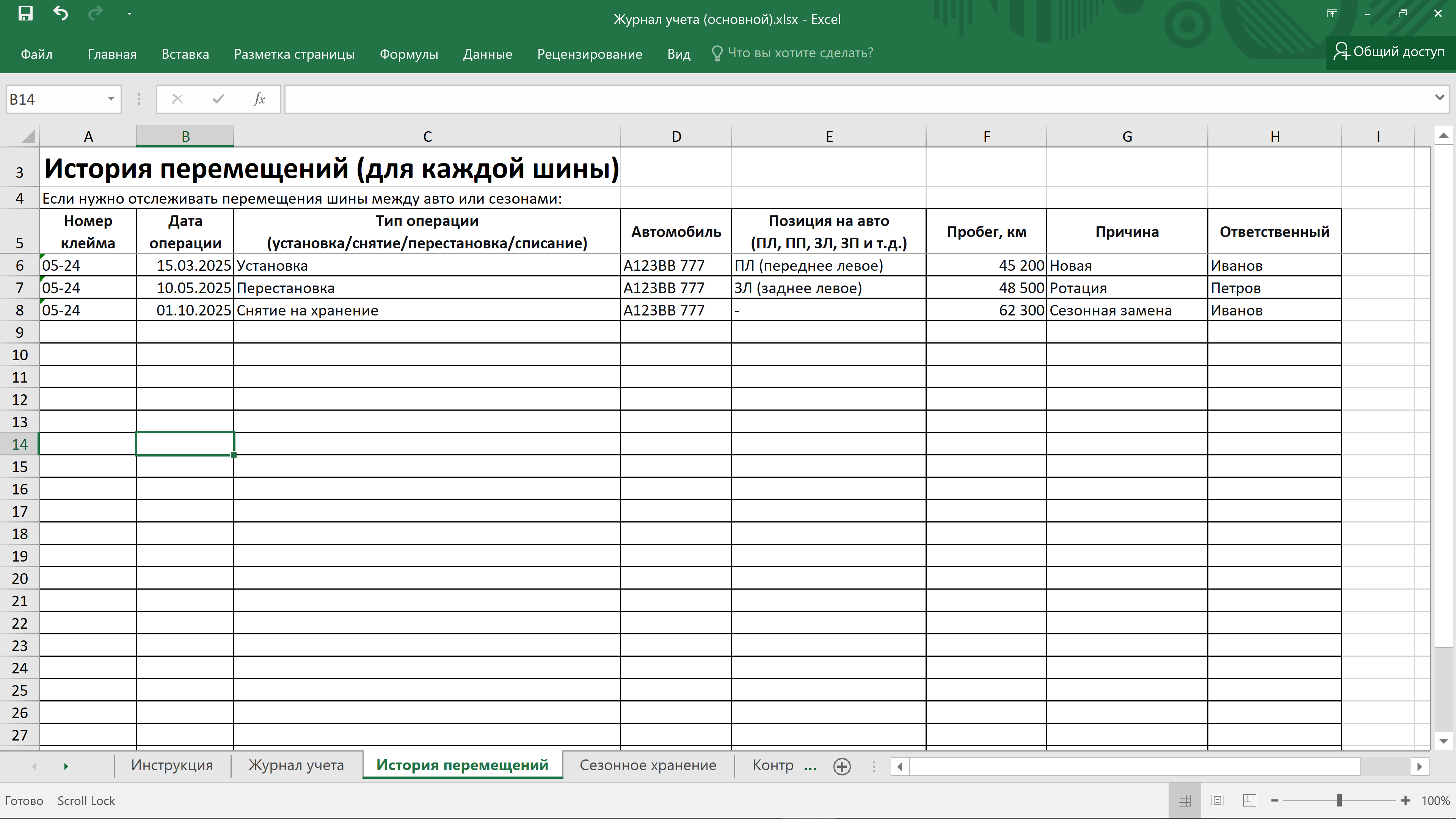Click the Файл menu button
The image size is (1456, 819).
tap(37, 54)
